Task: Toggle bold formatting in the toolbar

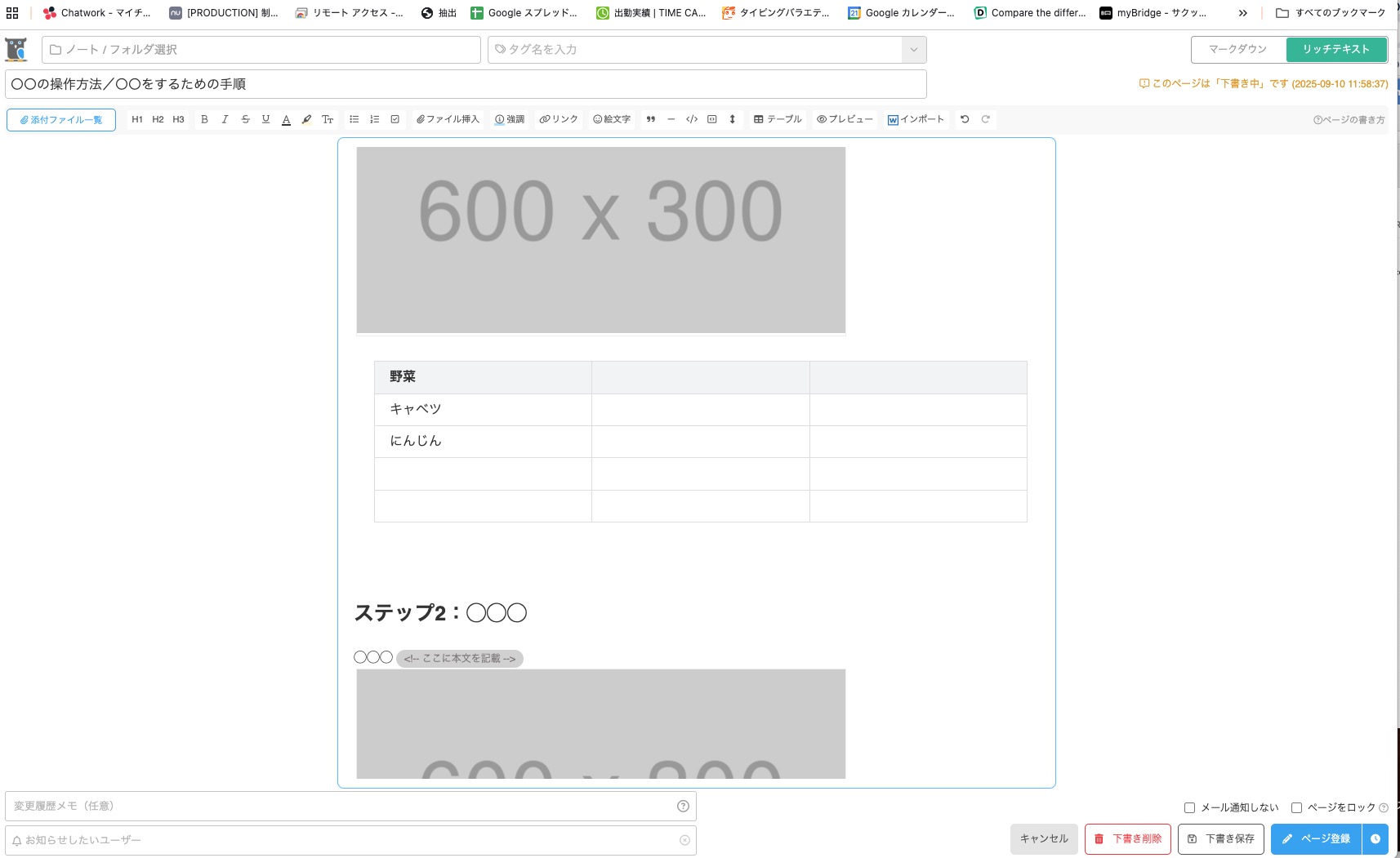Action: pos(204,119)
